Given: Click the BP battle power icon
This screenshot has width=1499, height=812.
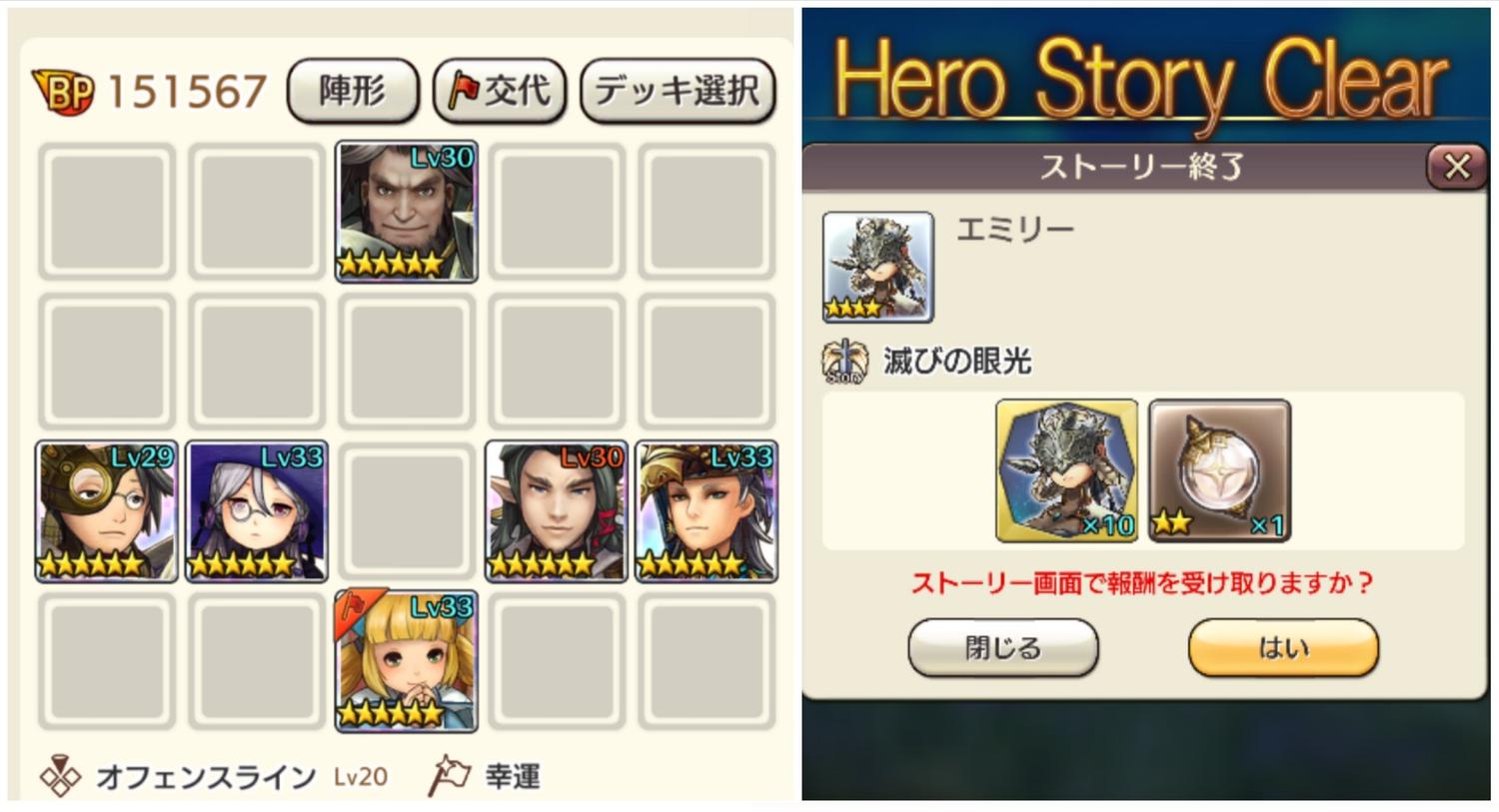Looking at the screenshot, I should coord(64,92).
